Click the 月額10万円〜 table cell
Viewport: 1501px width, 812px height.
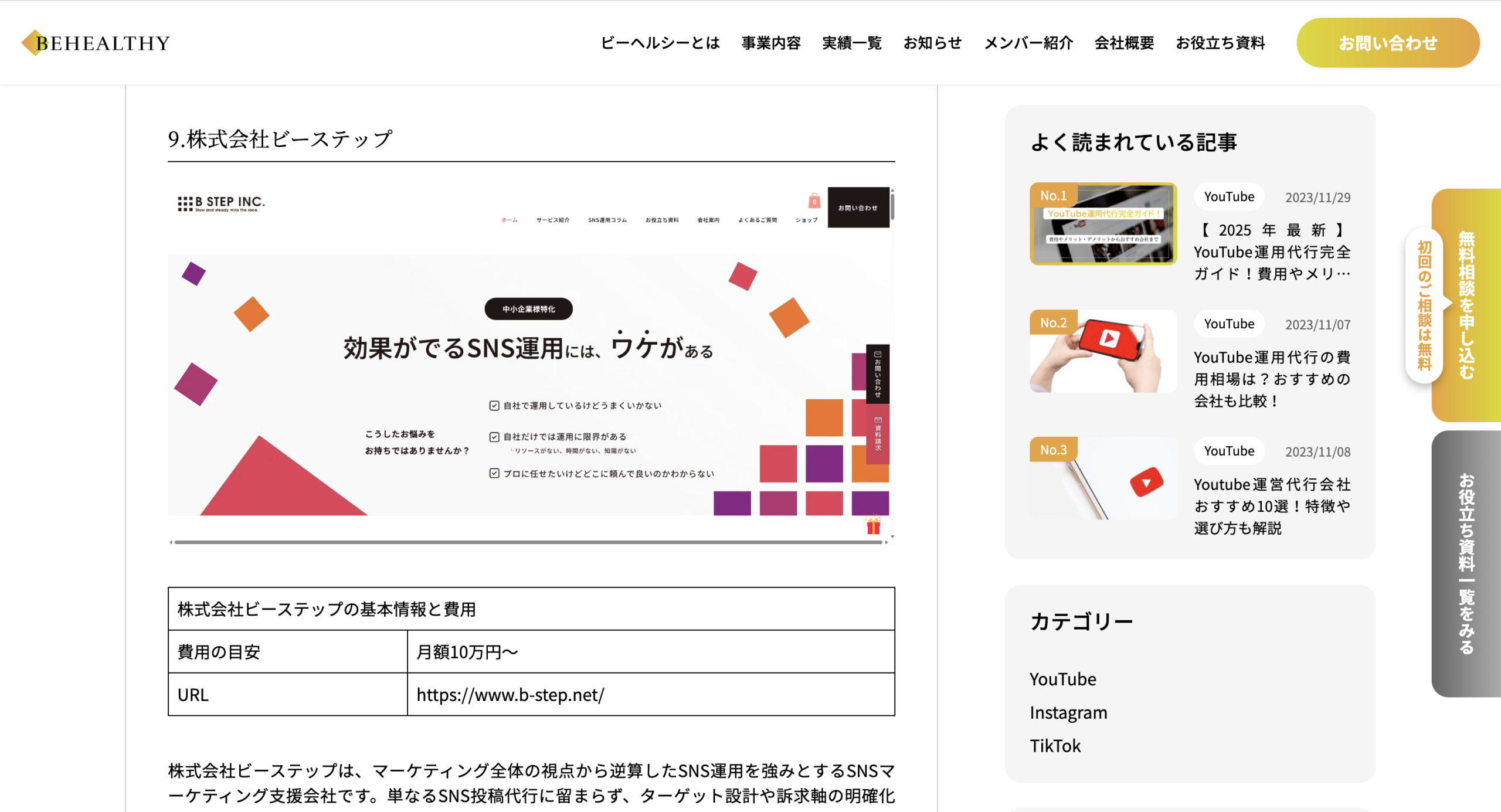tap(651, 652)
